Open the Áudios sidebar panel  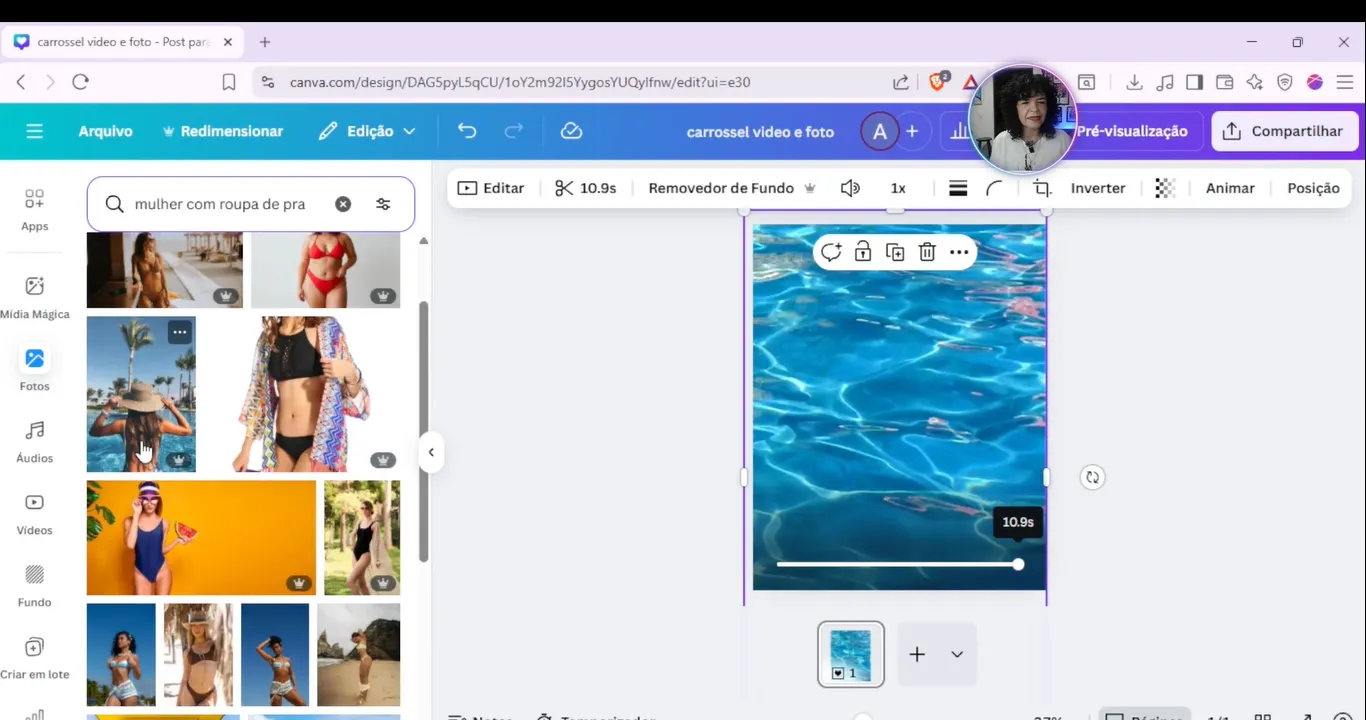point(34,441)
